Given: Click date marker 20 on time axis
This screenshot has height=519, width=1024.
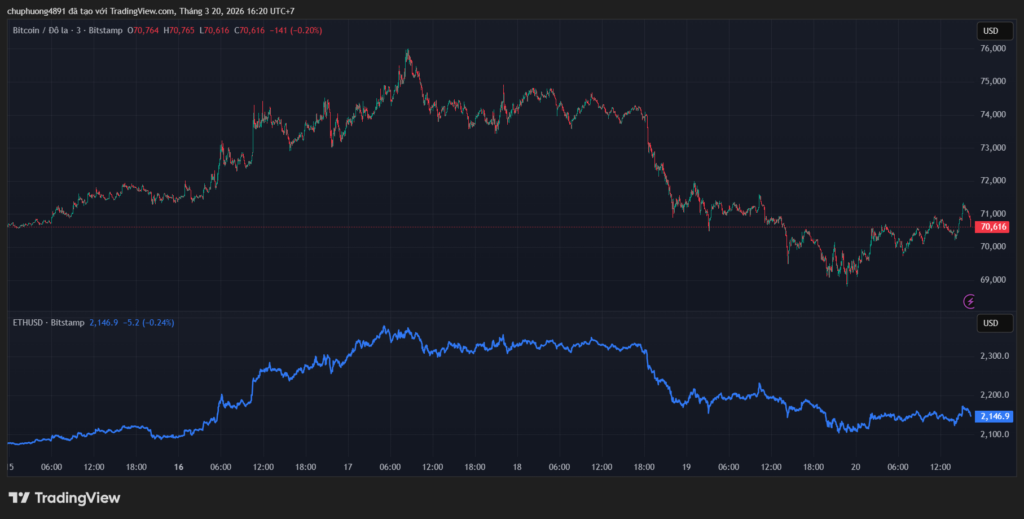Looking at the screenshot, I should coord(856,466).
